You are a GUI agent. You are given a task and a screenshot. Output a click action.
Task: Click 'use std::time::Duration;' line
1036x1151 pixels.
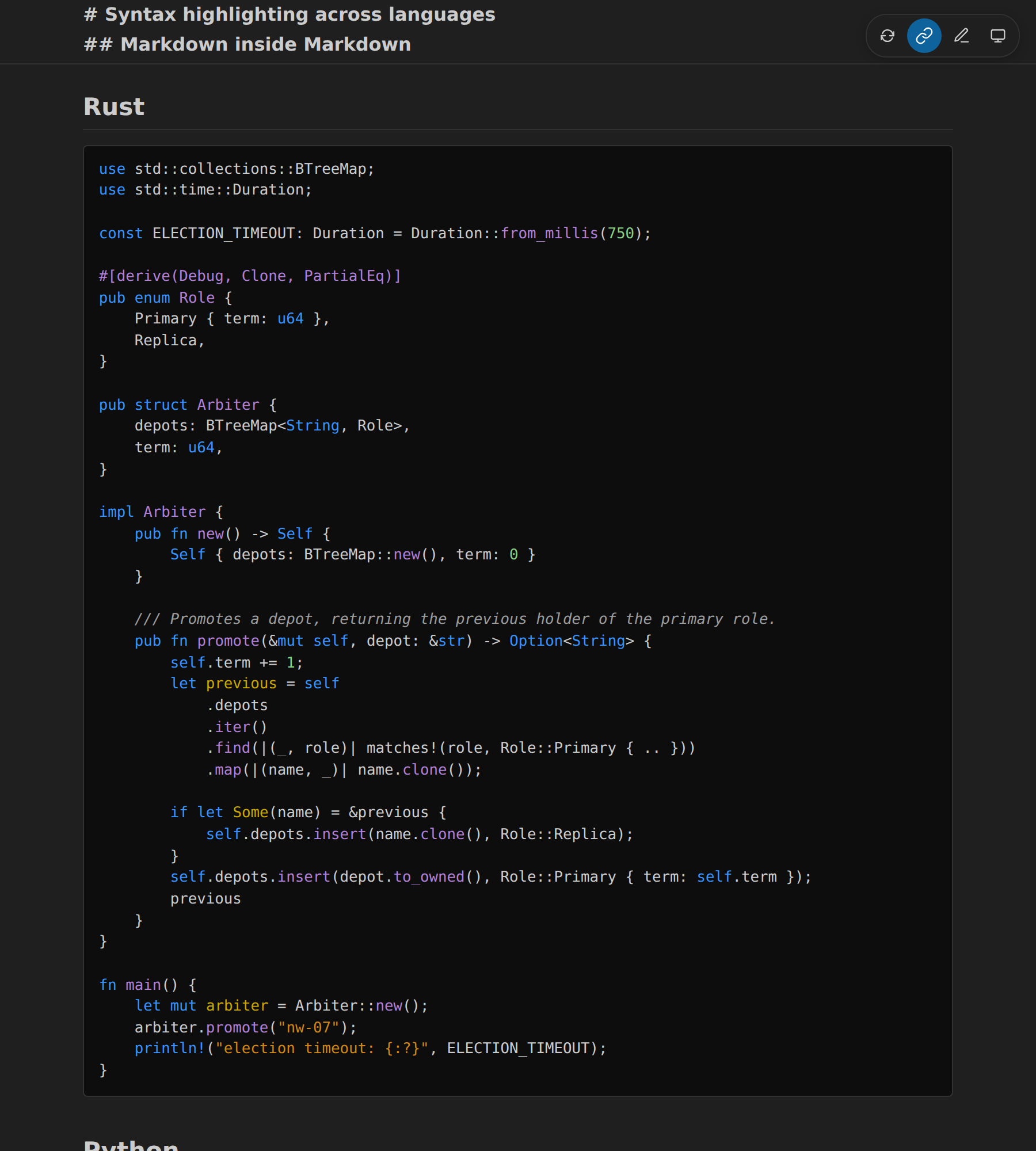[205, 189]
